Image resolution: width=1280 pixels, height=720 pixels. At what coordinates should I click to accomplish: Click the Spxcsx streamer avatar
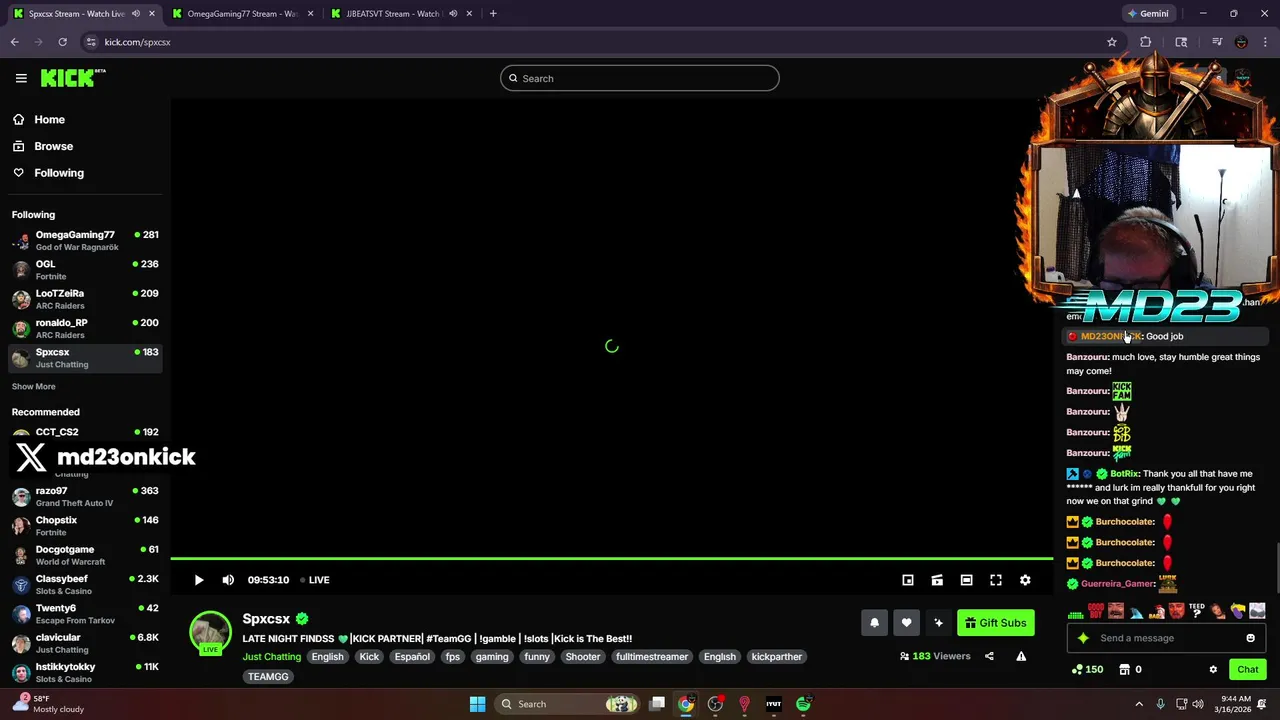tap(210, 632)
